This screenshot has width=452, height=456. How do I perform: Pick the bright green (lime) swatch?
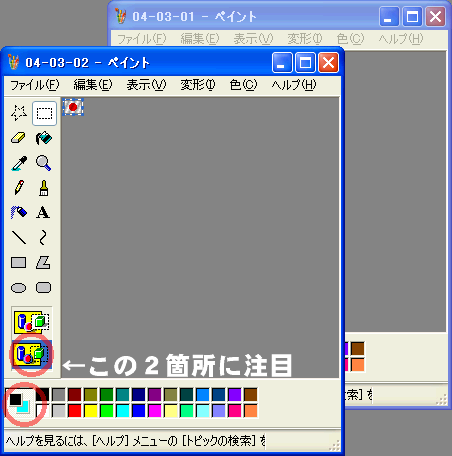(107, 411)
